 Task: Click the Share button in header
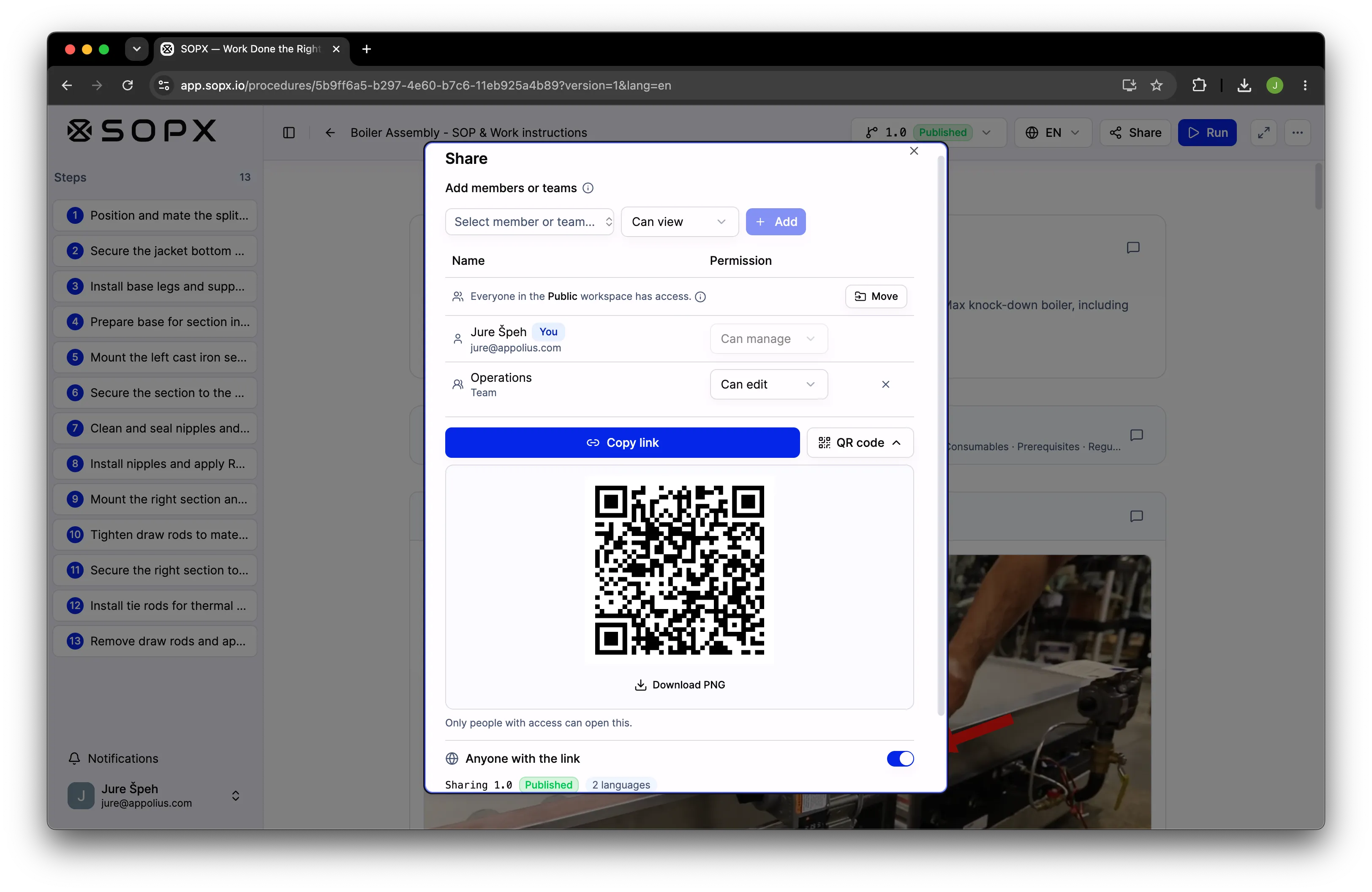tap(1135, 133)
